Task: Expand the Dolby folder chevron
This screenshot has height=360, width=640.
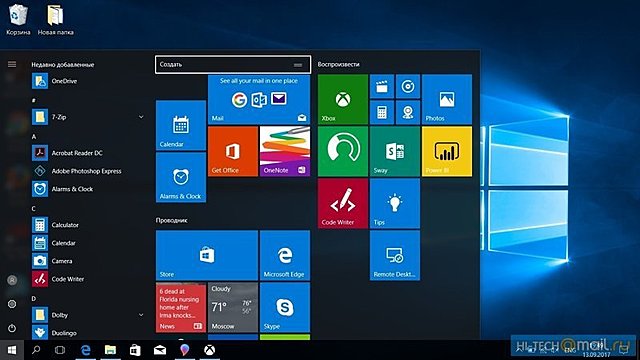Action: 141,315
